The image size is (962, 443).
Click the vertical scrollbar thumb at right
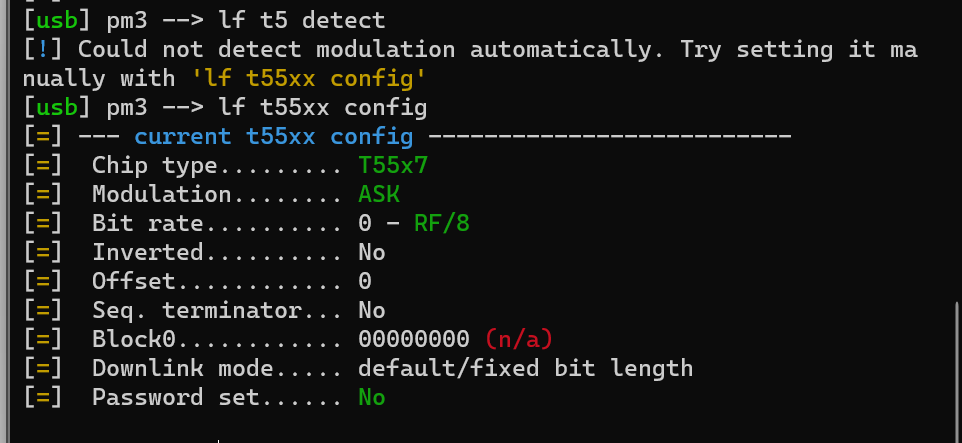click(x=958, y=372)
